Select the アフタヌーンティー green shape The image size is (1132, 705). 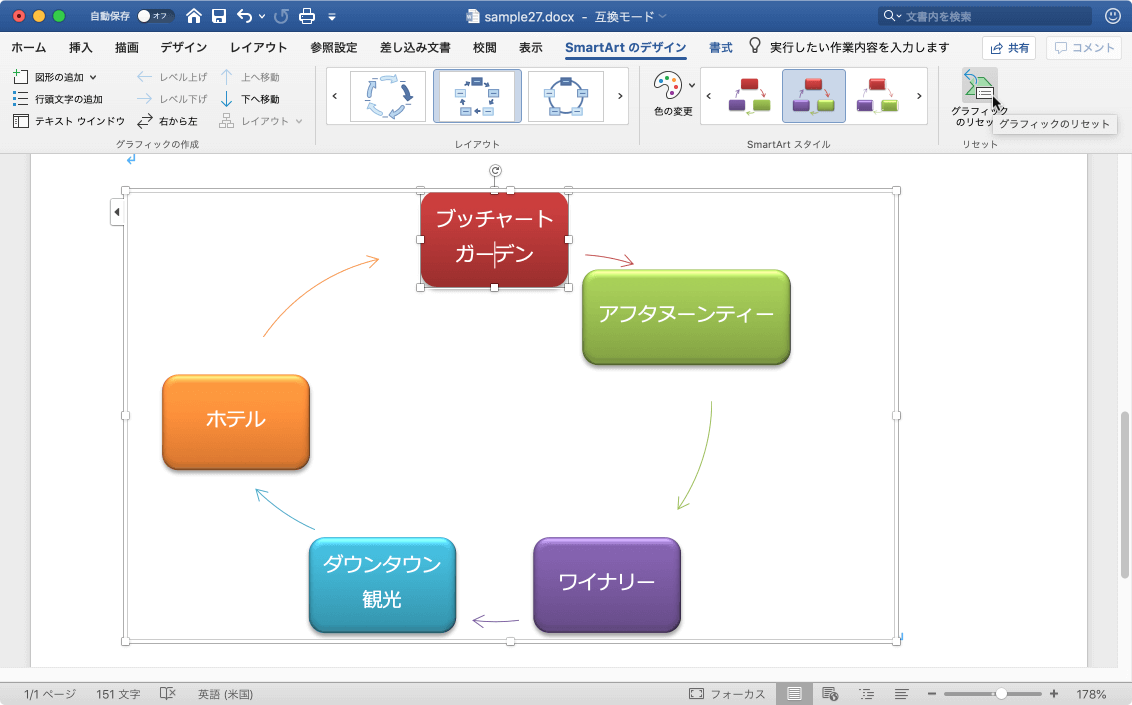pos(686,317)
